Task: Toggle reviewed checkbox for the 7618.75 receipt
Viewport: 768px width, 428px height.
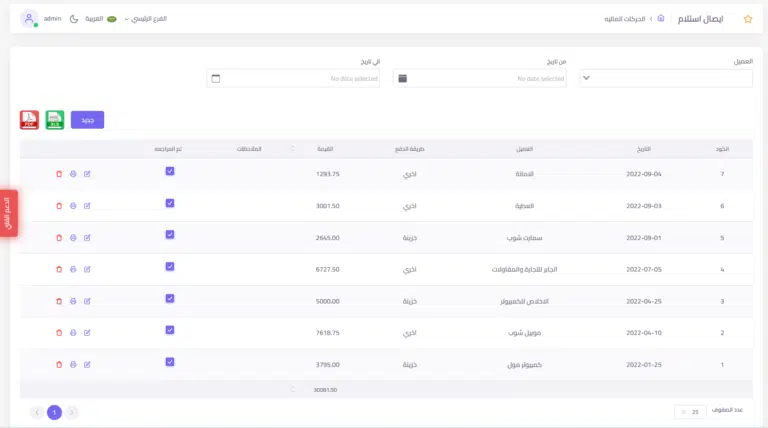Action: click(x=170, y=330)
